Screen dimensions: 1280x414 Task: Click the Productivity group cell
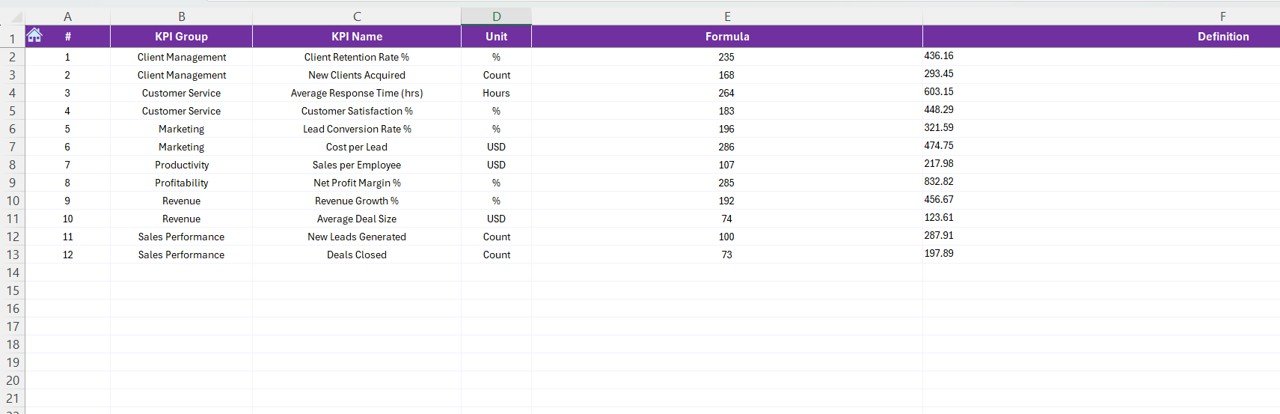181,165
